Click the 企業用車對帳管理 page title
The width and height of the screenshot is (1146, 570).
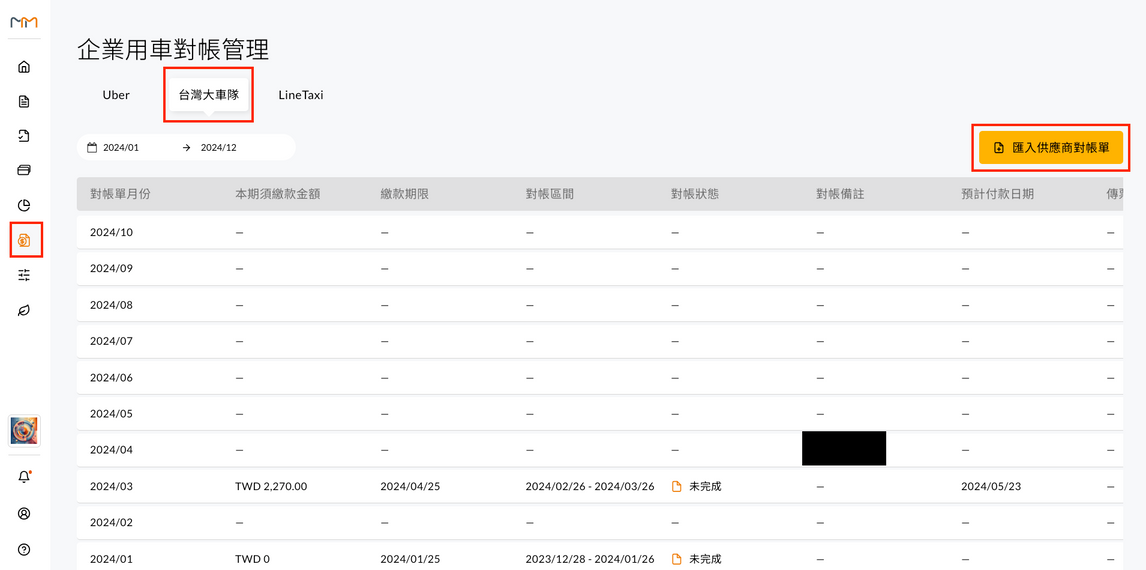[x=173, y=50]
